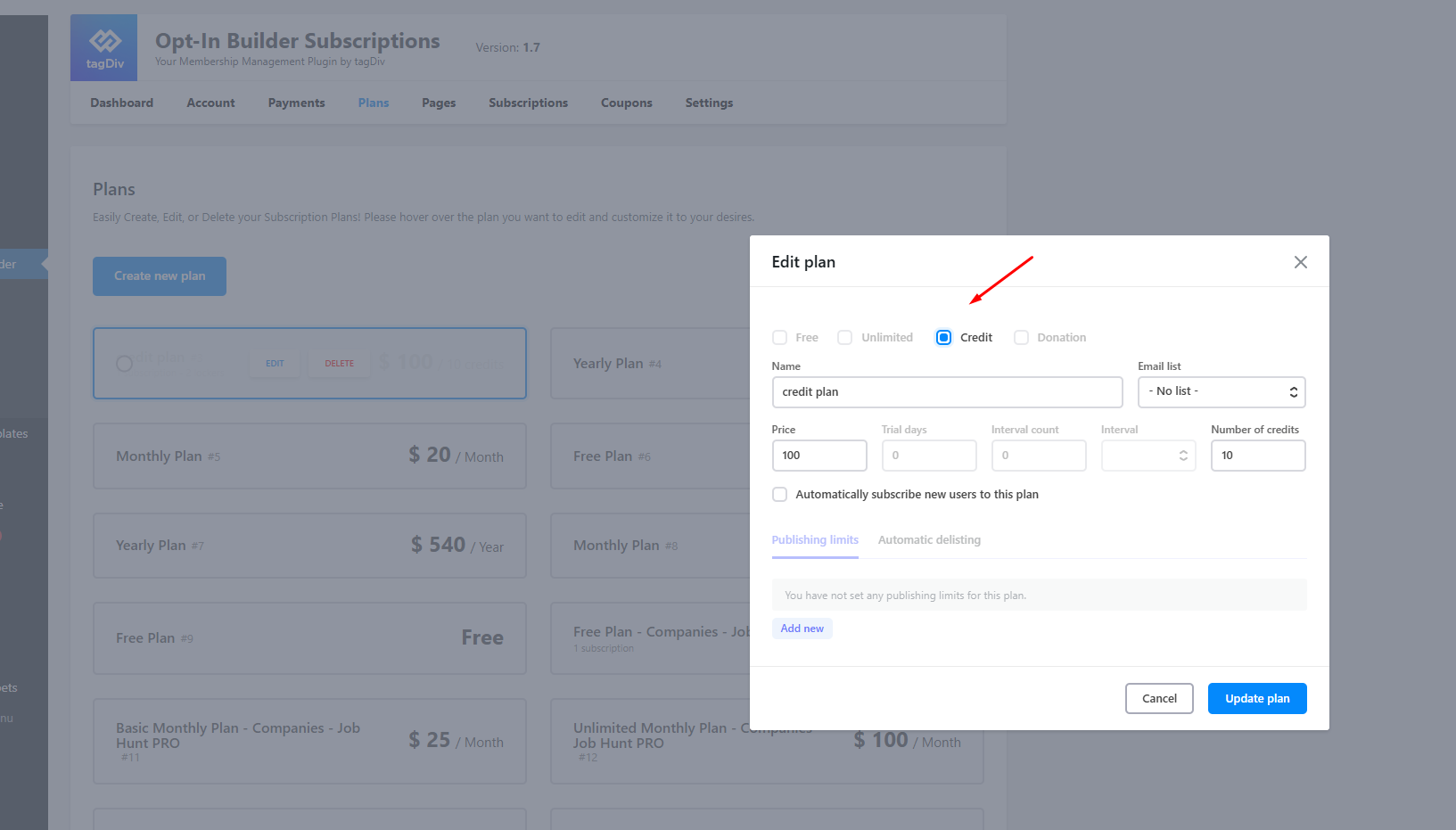Select Yearly Plan #7 card
The width and height of the screenshot is (1456, 830).
click(x=309, y=546)
